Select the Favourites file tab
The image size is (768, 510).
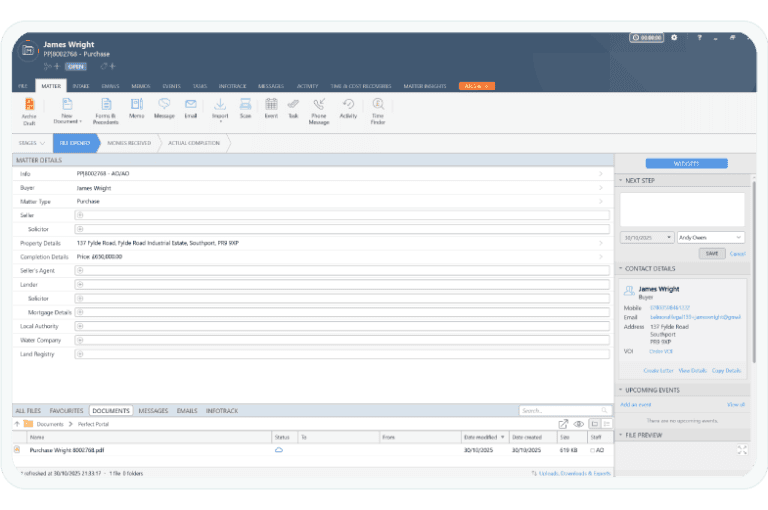[66, 410]
